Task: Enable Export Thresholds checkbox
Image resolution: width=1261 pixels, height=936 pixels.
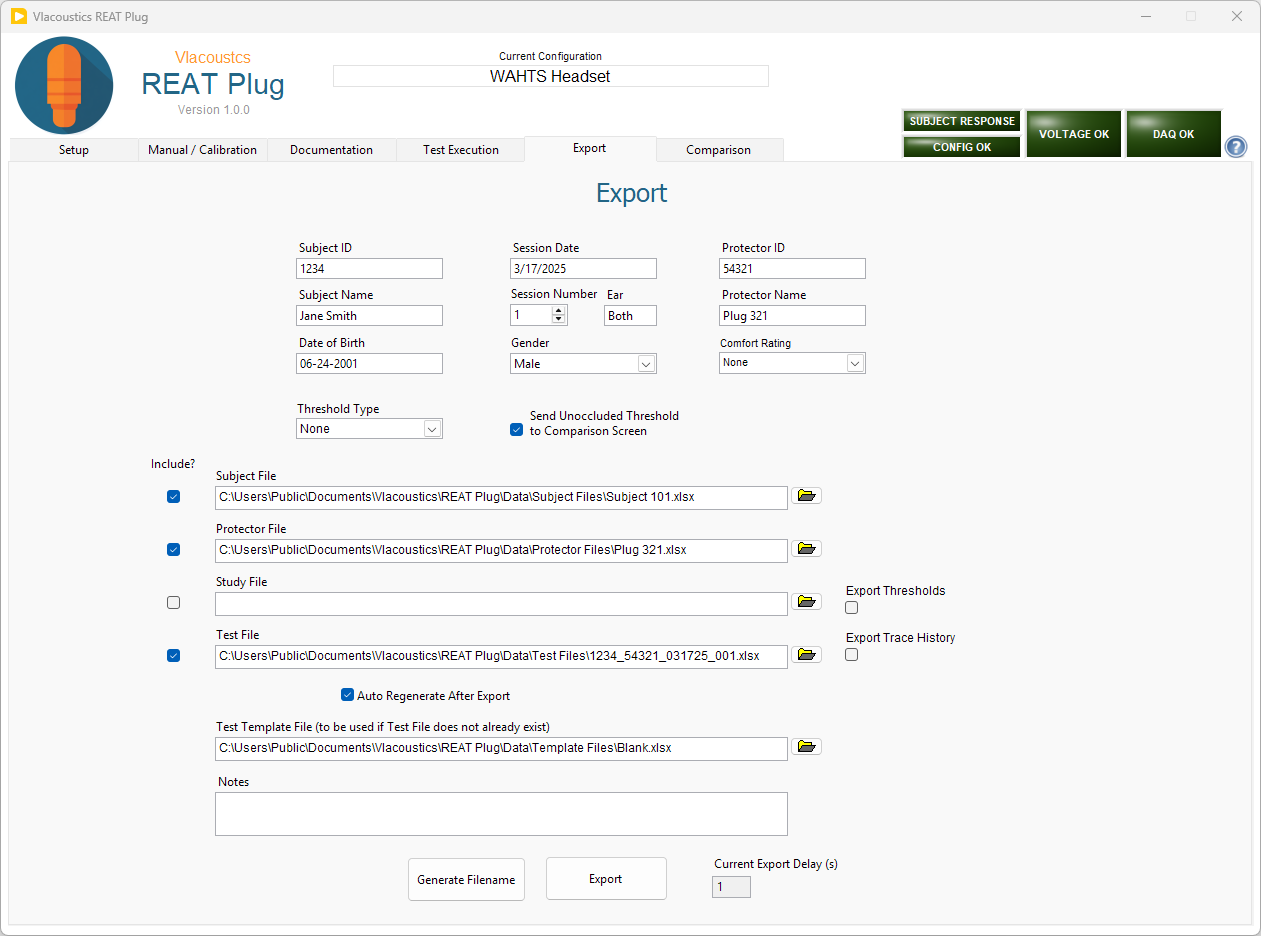Action: point(852,607)
